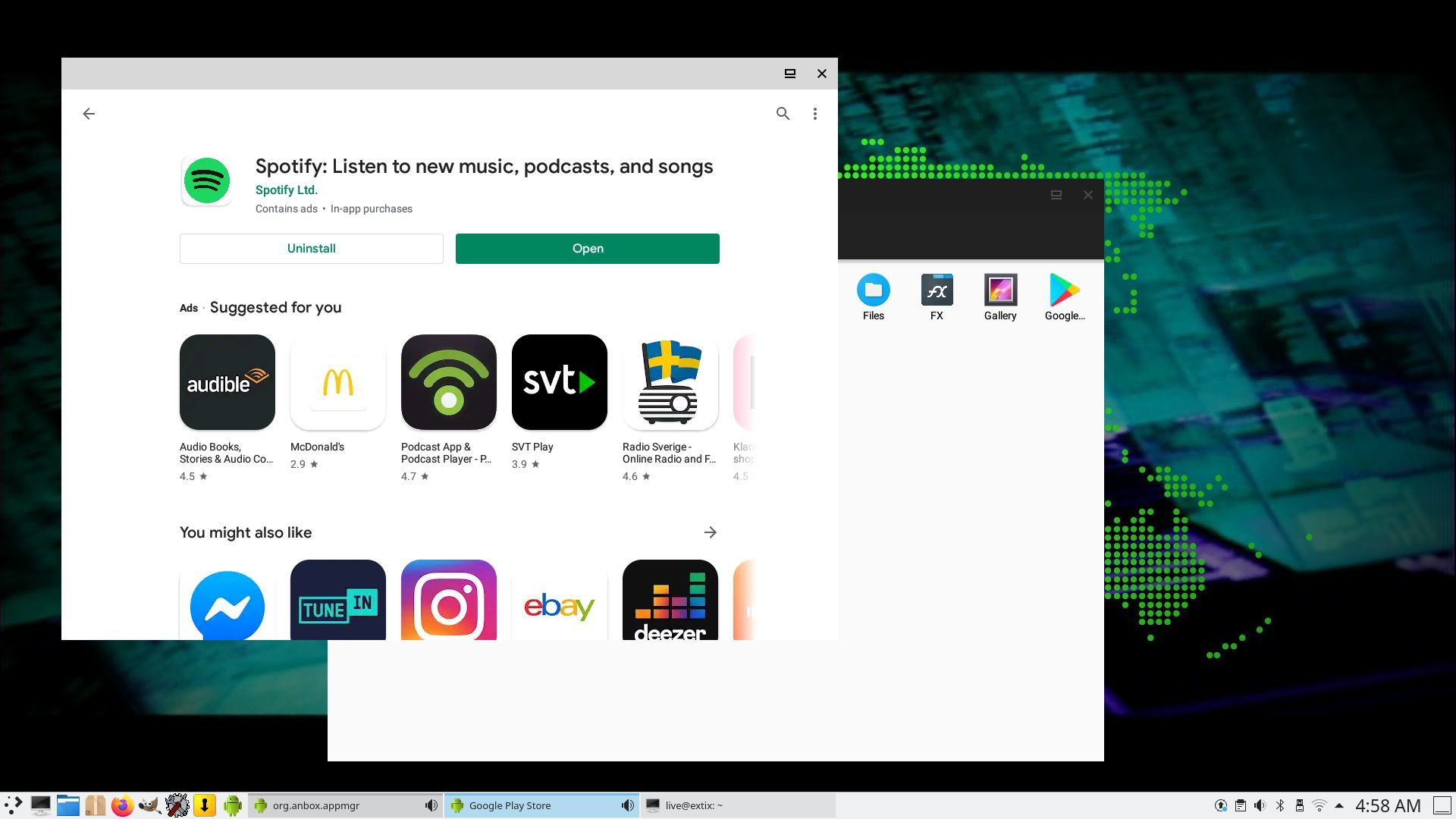Close the Anbox app manager window
This screenshot has height=819, width=1456.
(1088, 195)
